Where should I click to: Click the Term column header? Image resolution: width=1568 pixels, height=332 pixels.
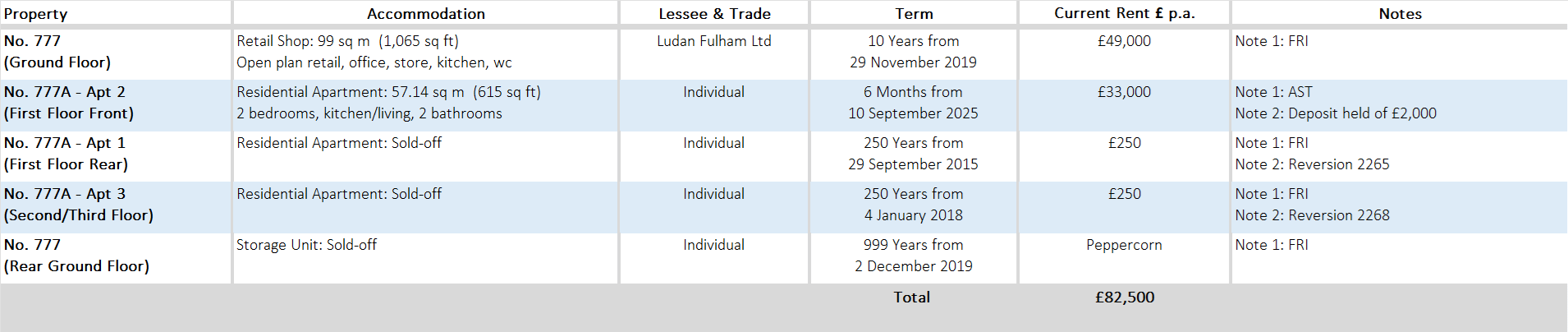pyautogui.click(x=914, y=14)
